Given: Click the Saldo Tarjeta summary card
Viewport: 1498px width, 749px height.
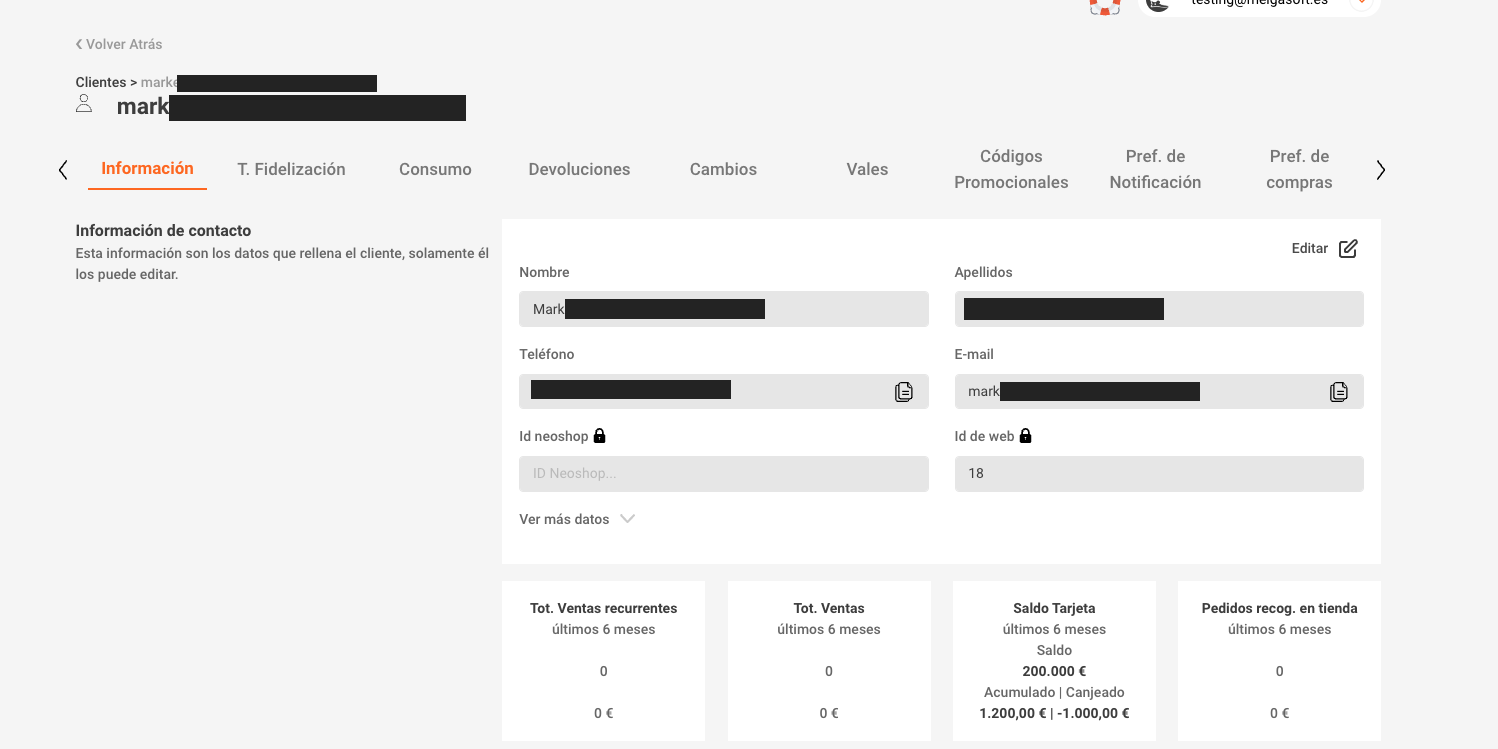Looking at the screenshot, I should point(1054,660).
